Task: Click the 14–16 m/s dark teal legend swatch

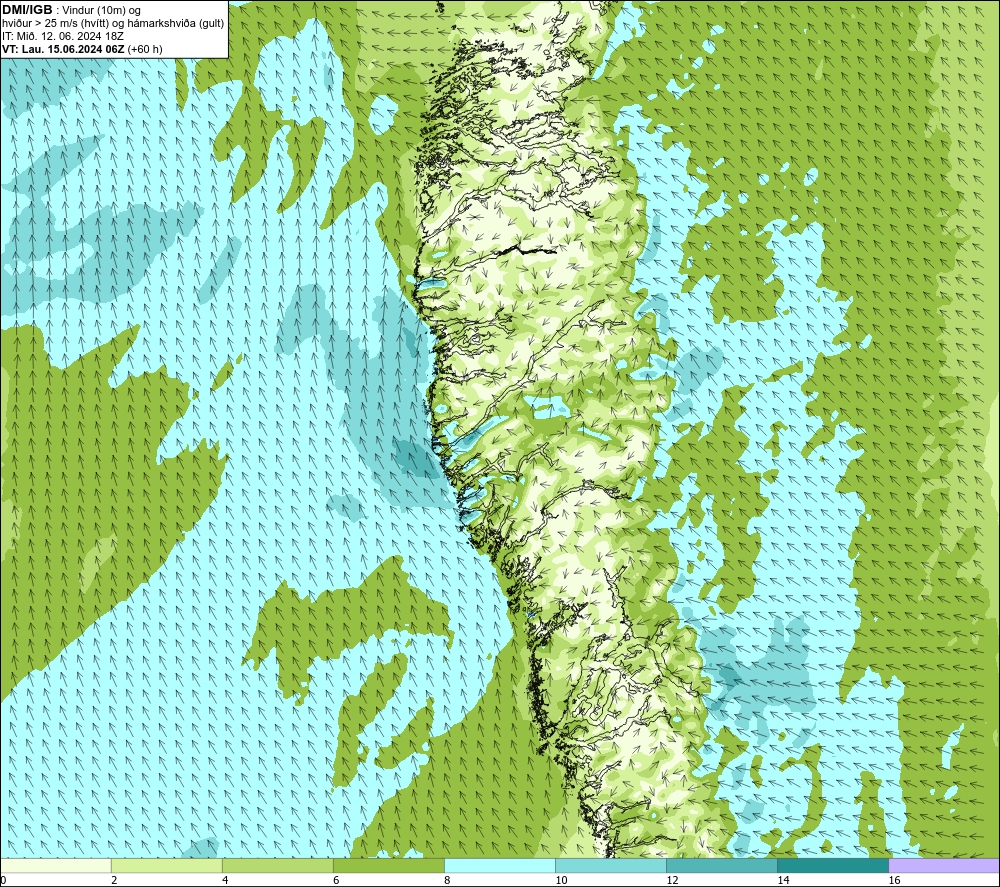Action: tap(833, 865)
